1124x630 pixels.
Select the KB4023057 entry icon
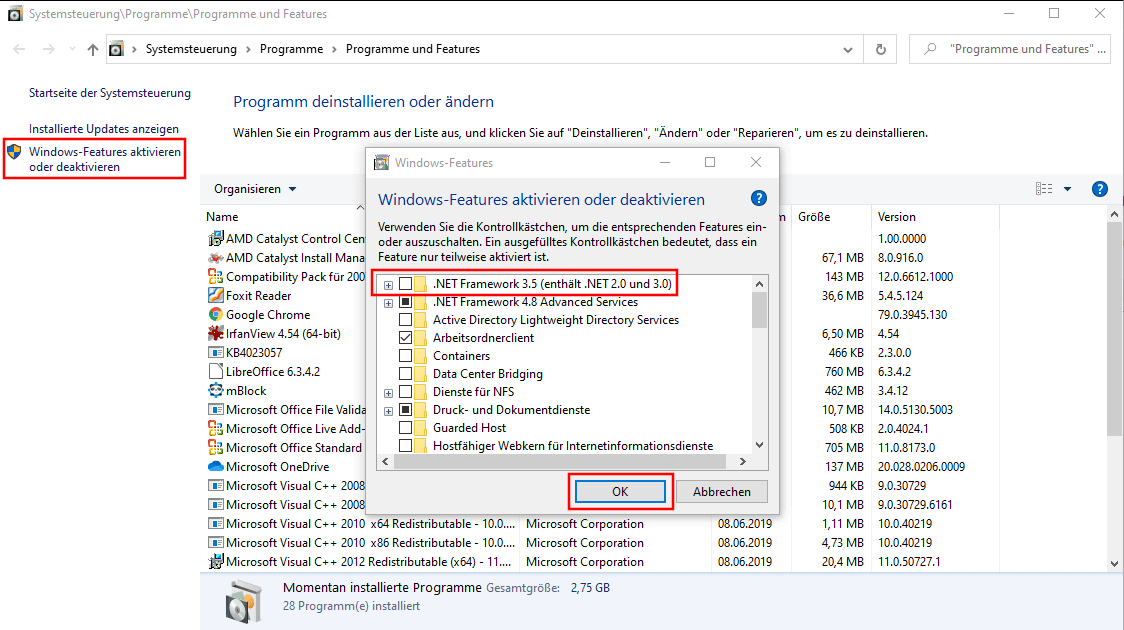pyautogui.click(x=215, y=352)
